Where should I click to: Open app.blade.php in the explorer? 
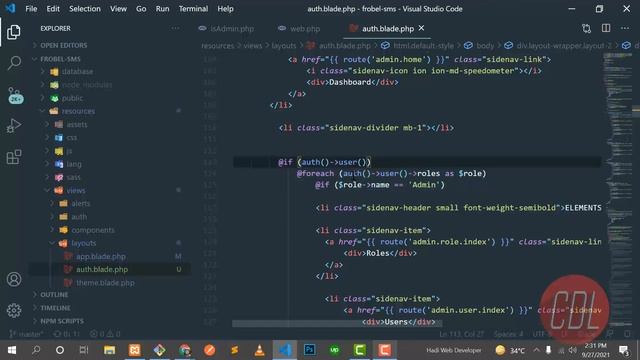tap(100, 256)
